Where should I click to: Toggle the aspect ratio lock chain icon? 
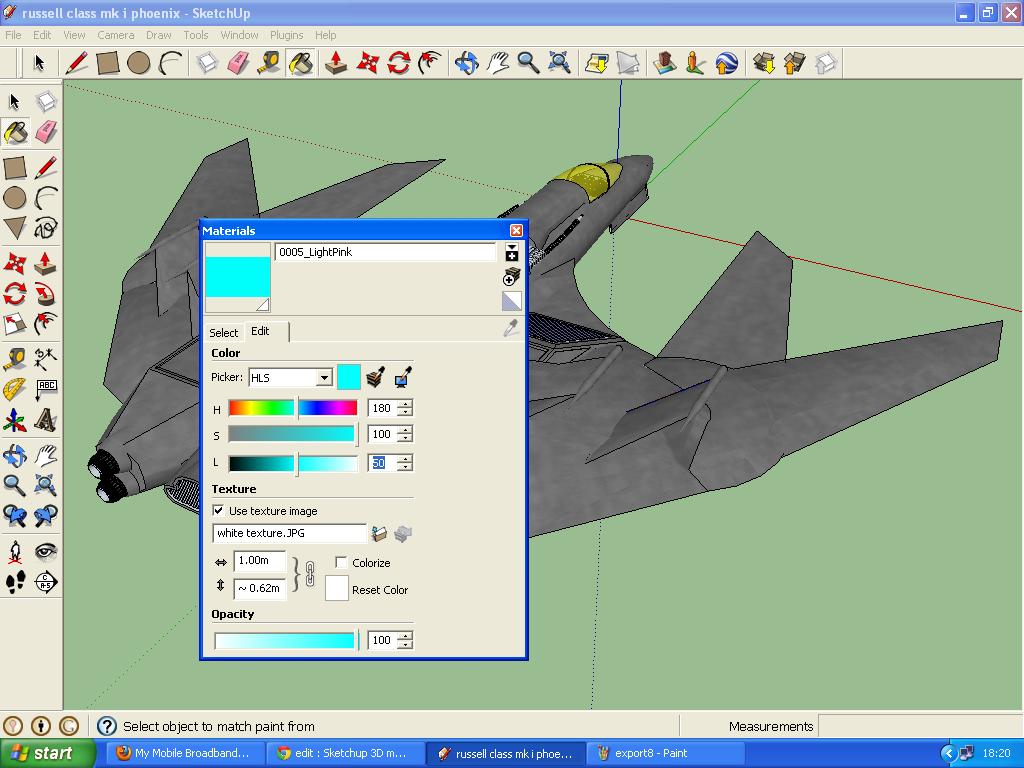click(310, 574)
